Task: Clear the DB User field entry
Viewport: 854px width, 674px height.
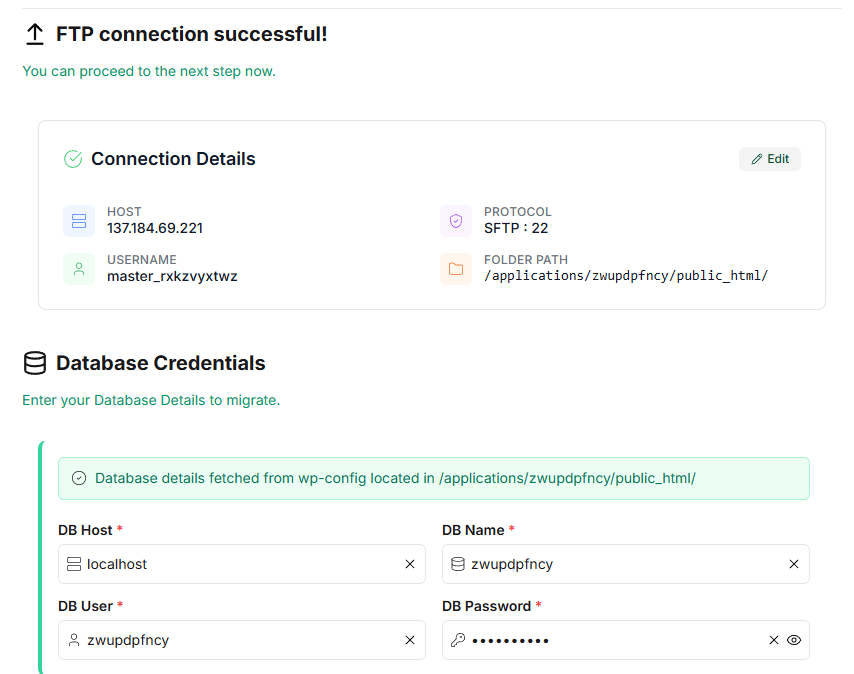Action: [x=409, y=639]
